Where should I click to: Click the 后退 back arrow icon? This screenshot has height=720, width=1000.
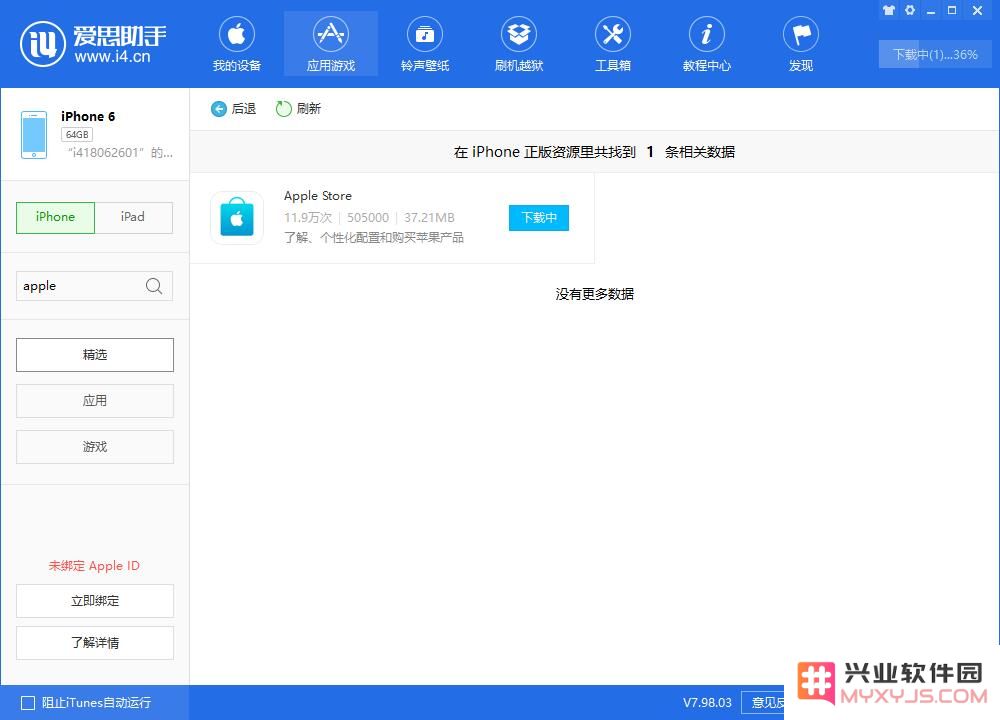click(x=219, y=109)
